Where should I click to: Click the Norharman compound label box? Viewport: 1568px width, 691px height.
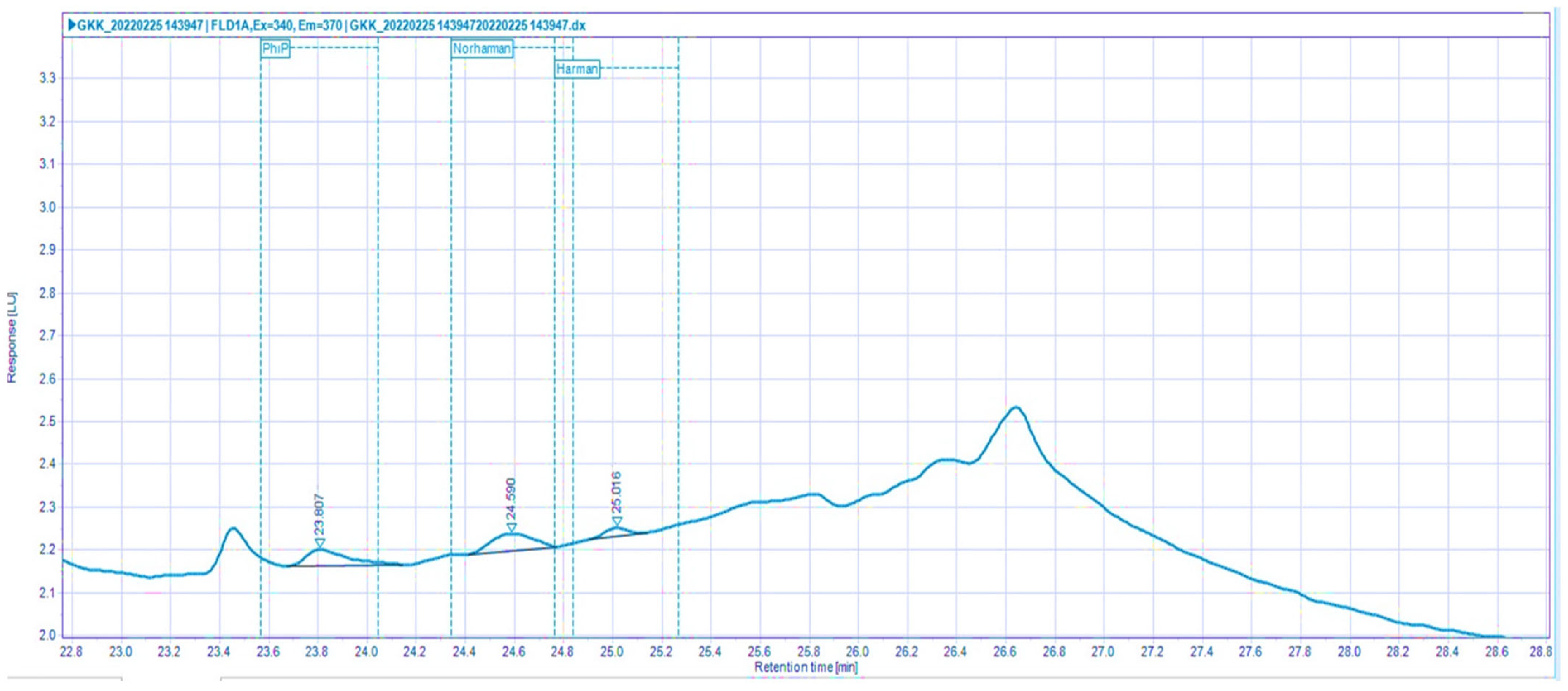(482, 49)
